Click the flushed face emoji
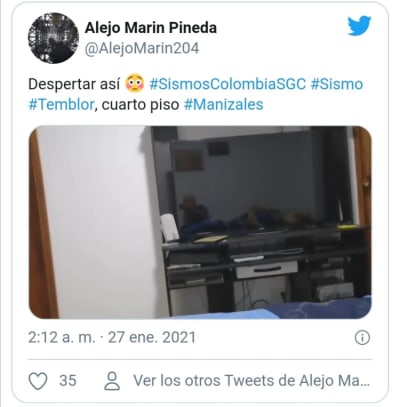Image resolution: width=400 pixels, height=407 pixels. [135, 84]
